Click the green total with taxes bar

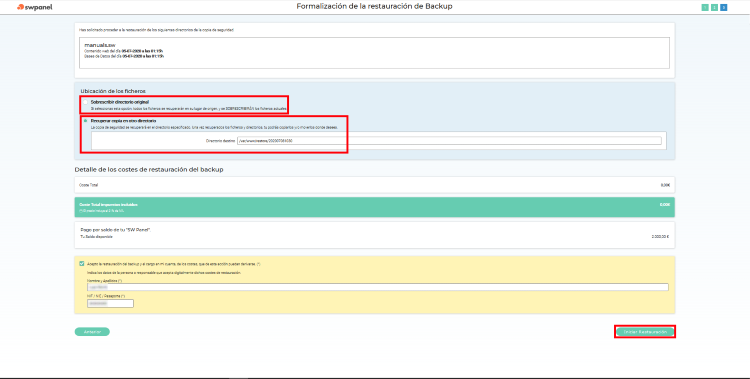375,207
